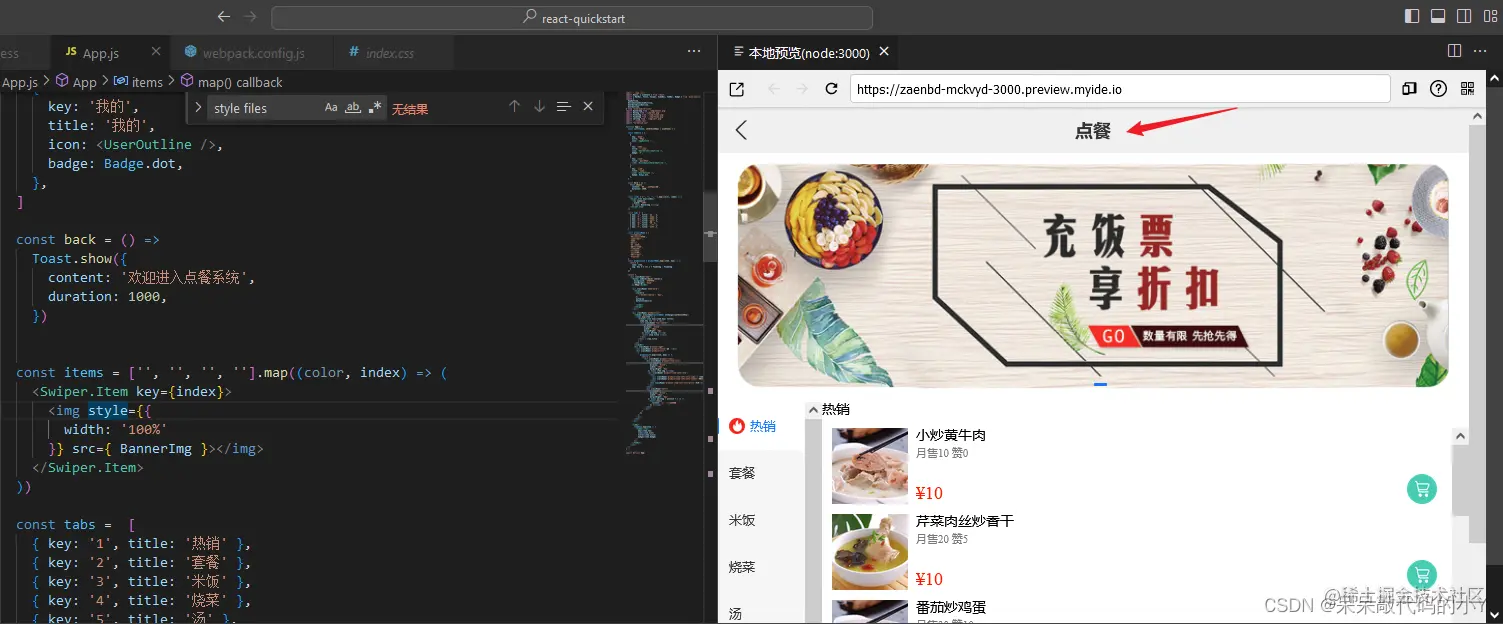Open 小炒黄牛肉 dish thumbnail
This screenshot has height=624, width=1503.
point(870,466)
